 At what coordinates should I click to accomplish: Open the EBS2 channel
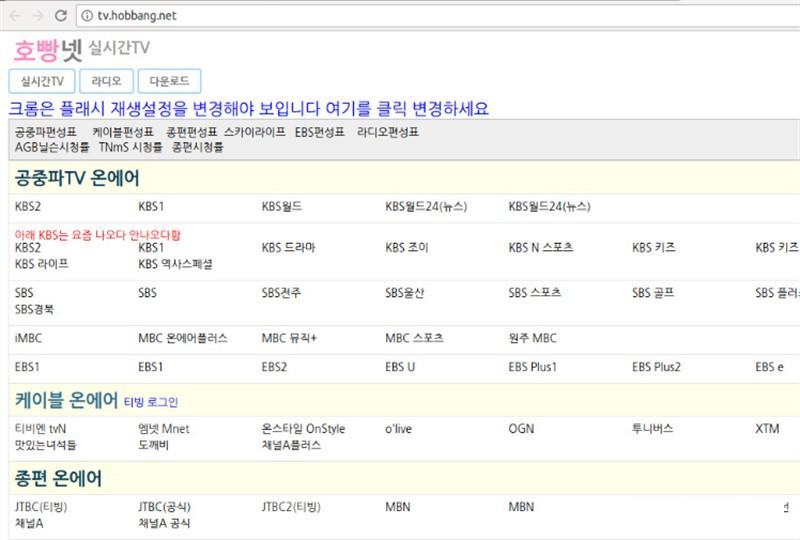tap(274, 367)
